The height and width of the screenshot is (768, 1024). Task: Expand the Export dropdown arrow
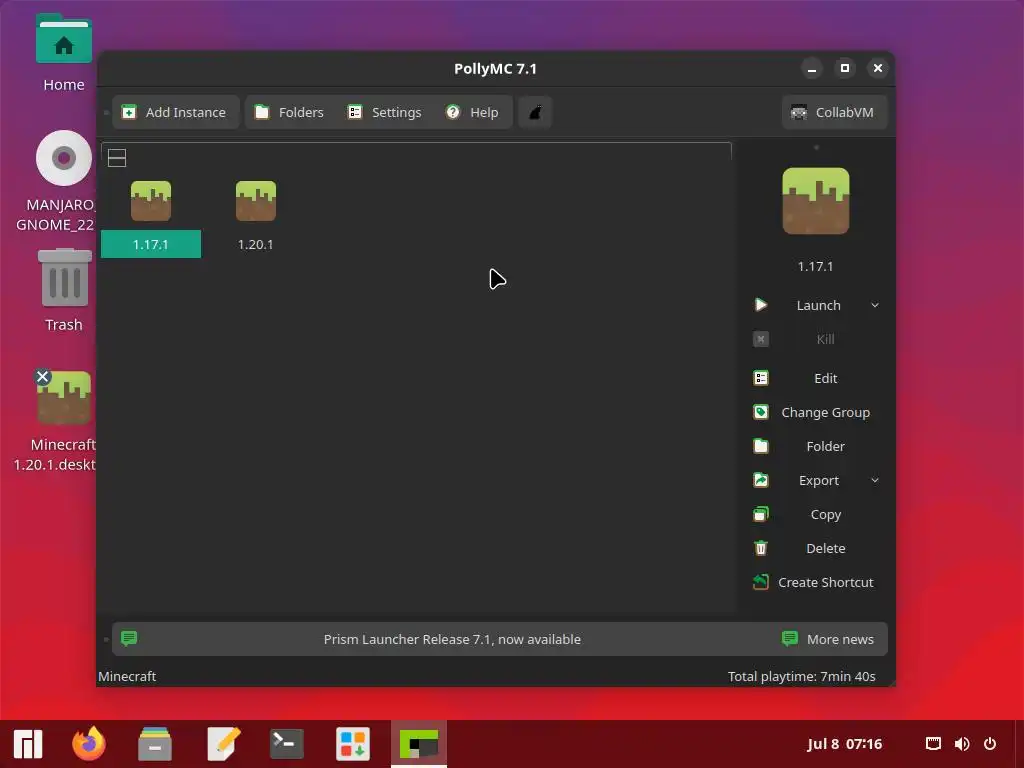click(x=875, y=480)
